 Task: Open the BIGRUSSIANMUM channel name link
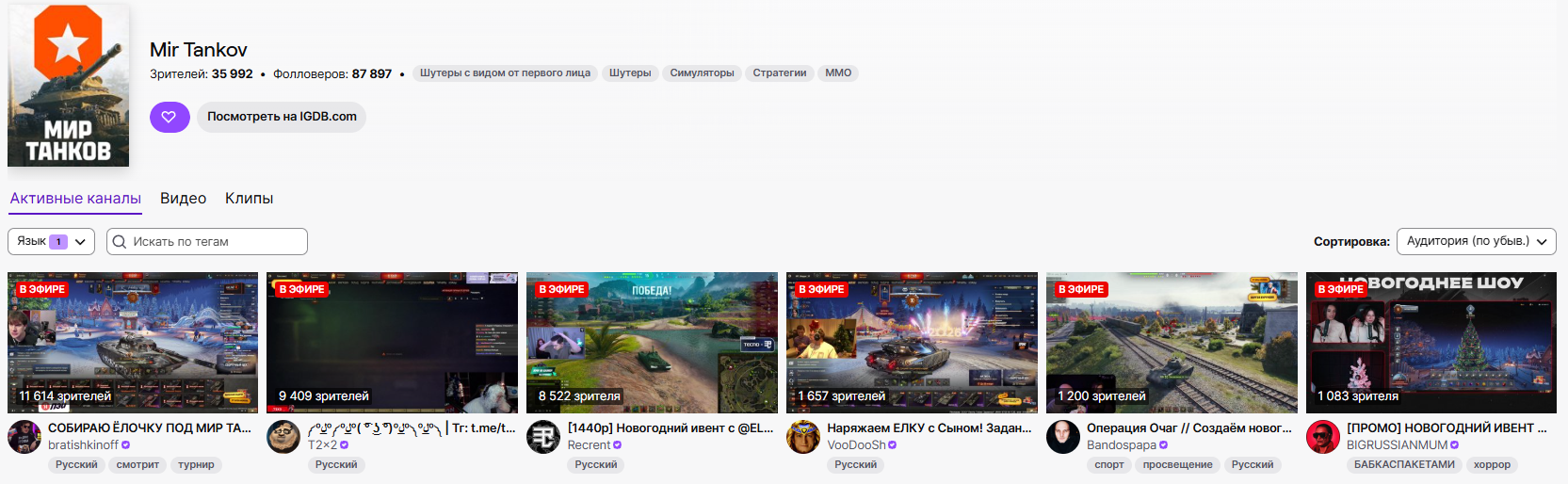click(x=1397, y=444)
